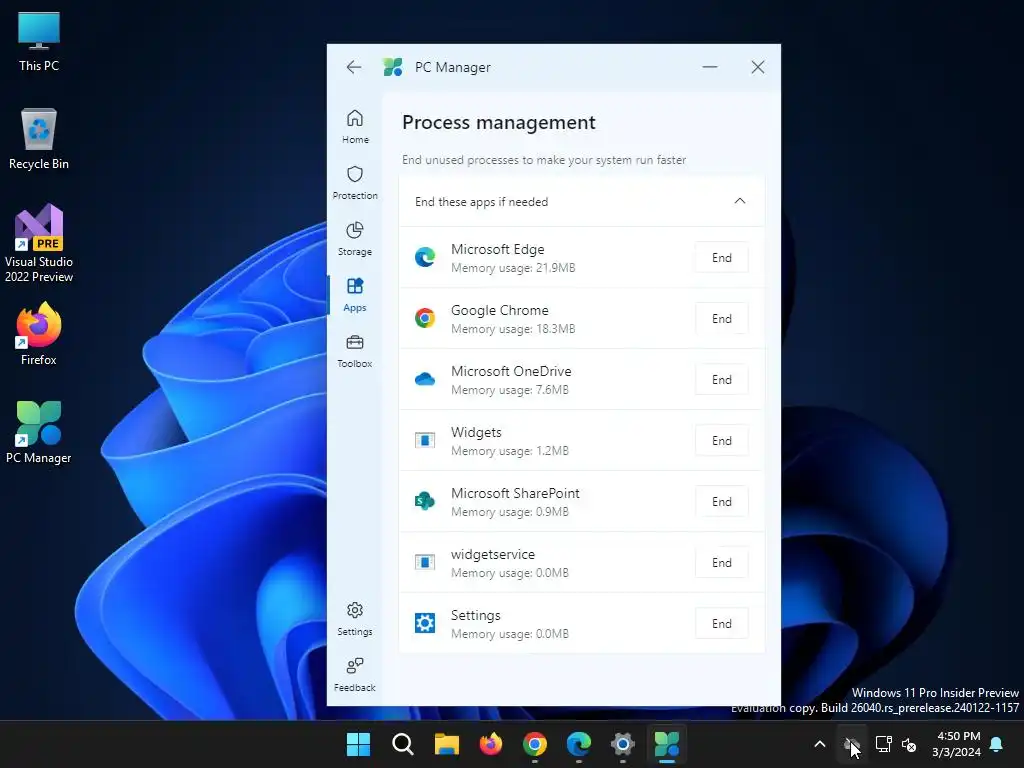Go back with the PC Manager back arrow
Image resolution: width=1024 pixels, height=768 pixels.
(353, 67)
